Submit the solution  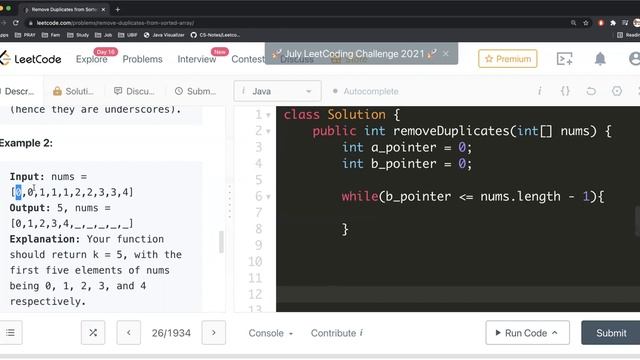pyautogui.click(x=611, y=333)
